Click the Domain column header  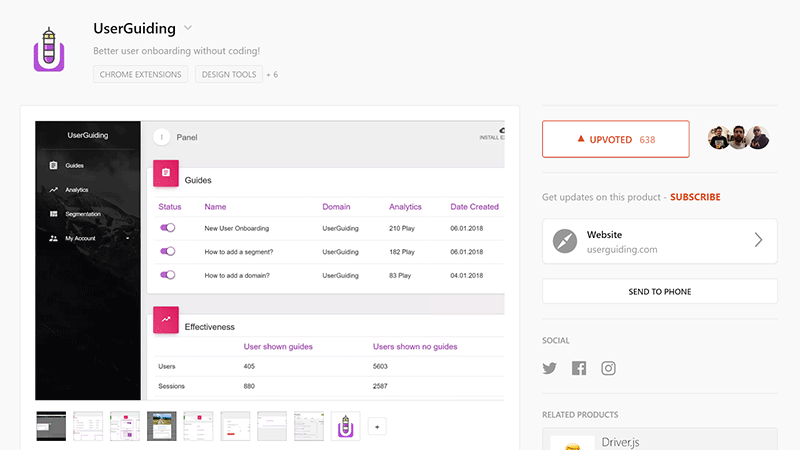click(336, 207)
